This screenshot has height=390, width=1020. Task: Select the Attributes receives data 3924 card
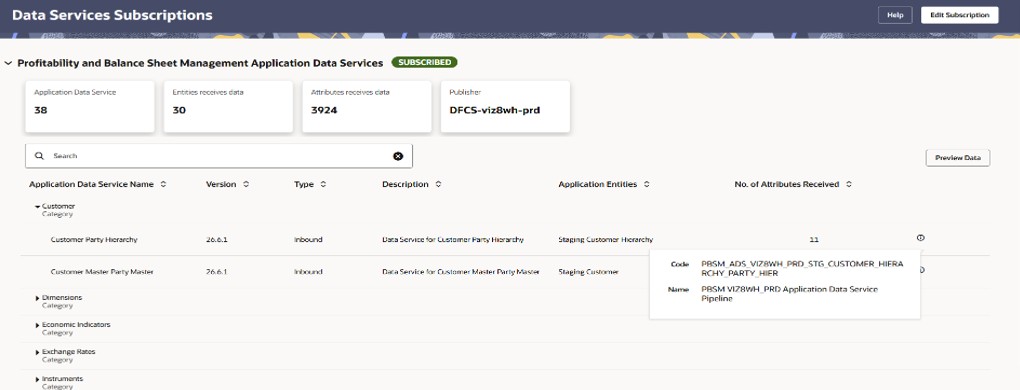[x=367, y=107]
